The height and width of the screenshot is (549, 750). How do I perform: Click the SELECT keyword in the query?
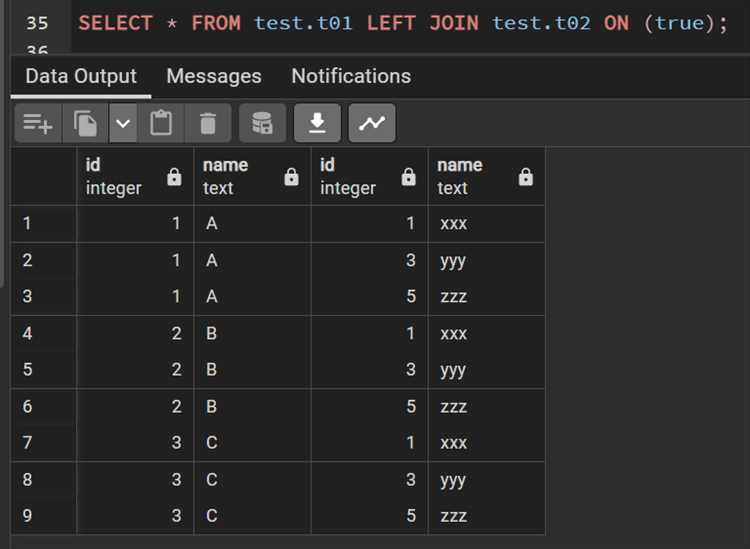[115, 23]
